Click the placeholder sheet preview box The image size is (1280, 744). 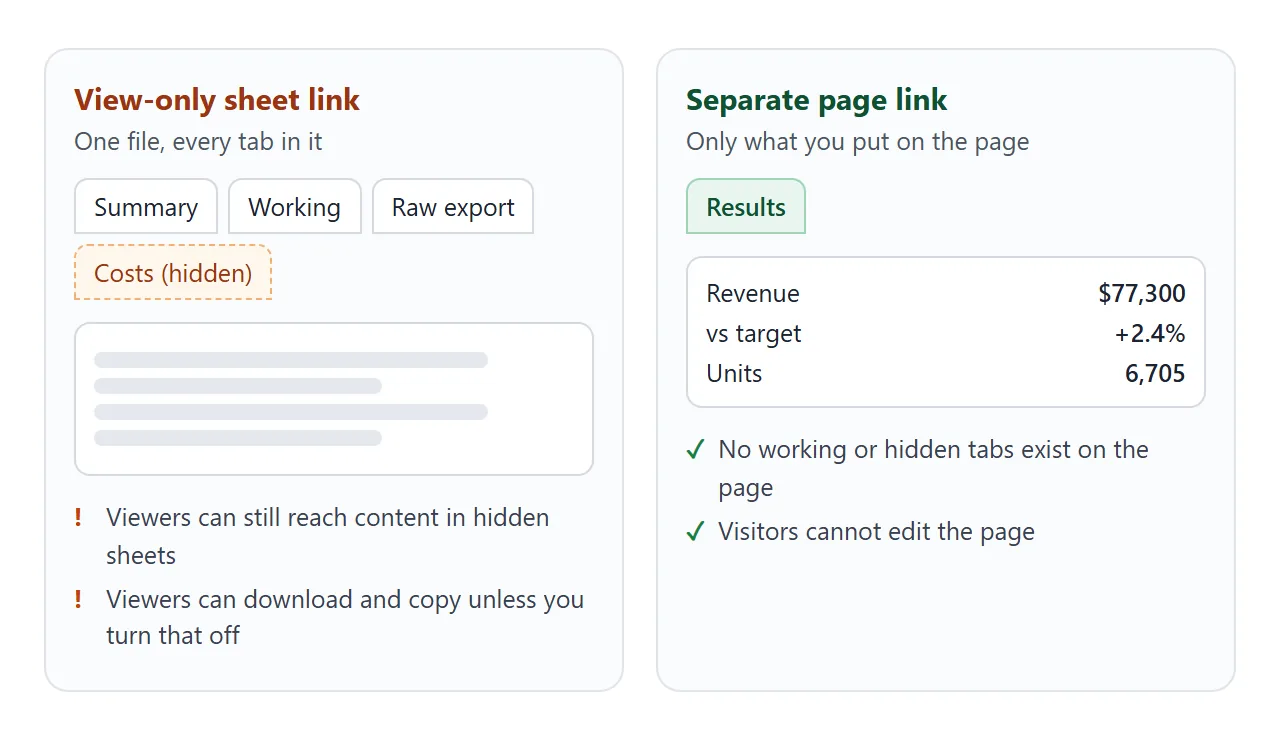click(334, 399)
